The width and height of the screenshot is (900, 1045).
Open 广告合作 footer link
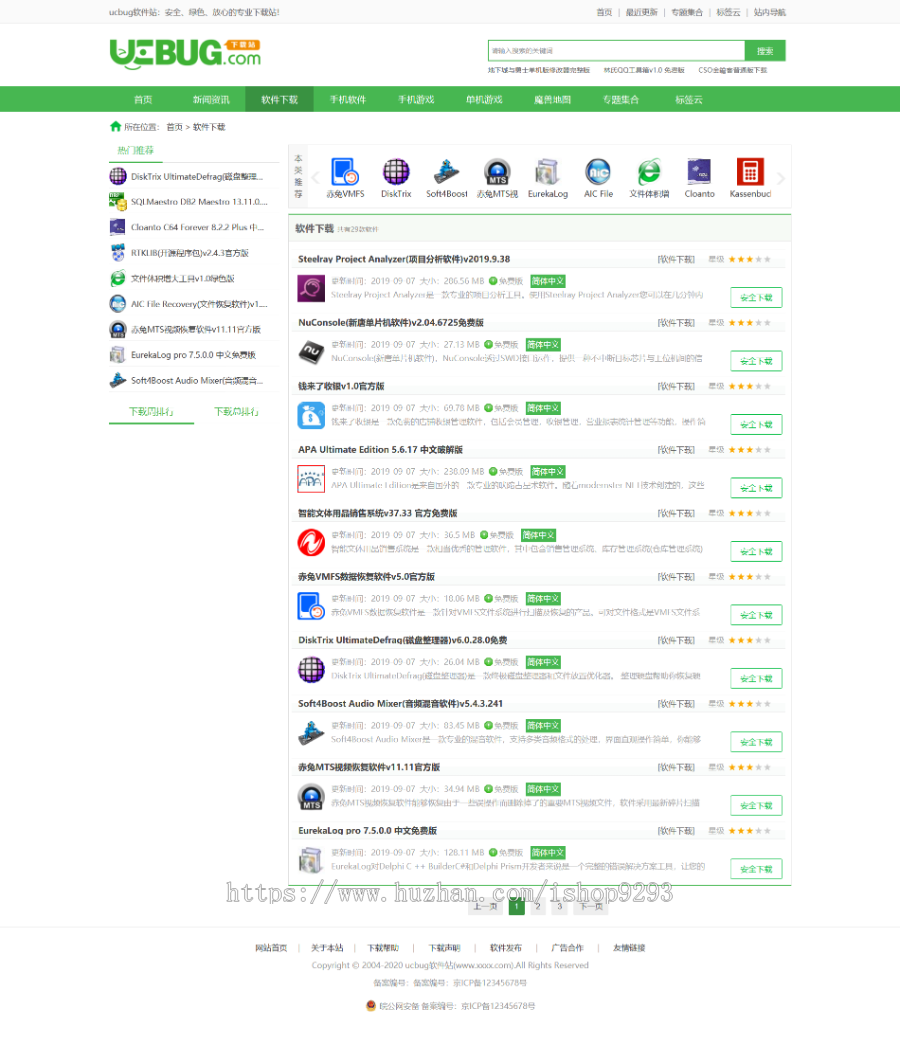(567, 948)
